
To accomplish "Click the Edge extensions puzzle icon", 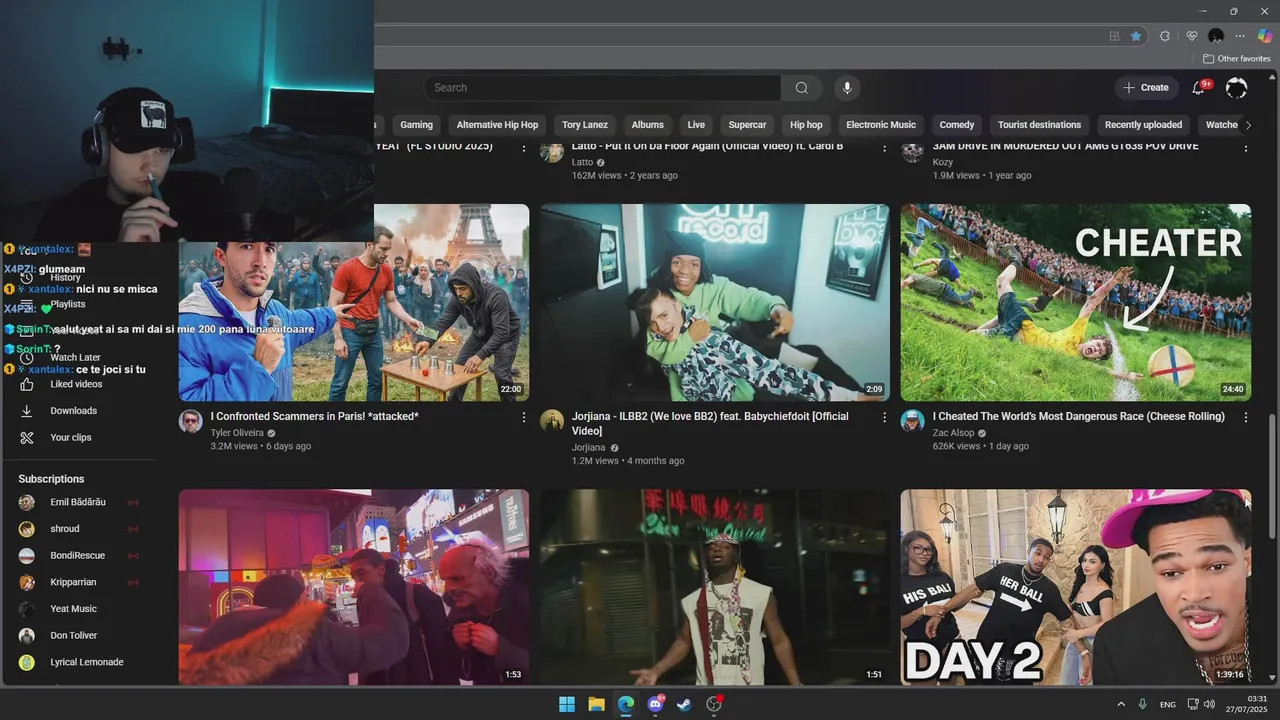I will (x=1165, y=36).
